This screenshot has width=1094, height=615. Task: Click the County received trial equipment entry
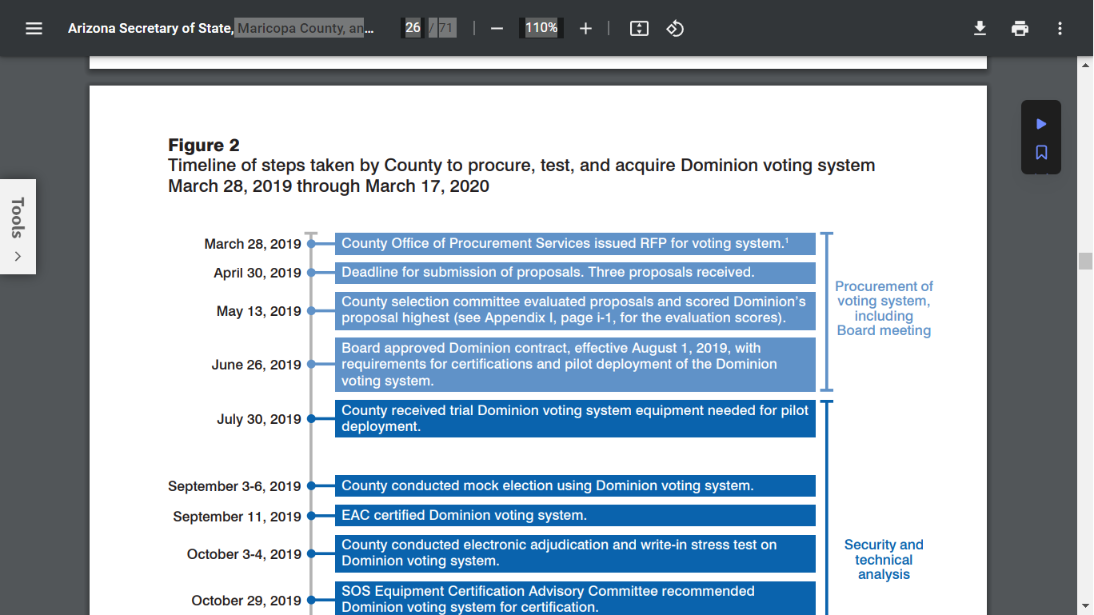[575, 418]
